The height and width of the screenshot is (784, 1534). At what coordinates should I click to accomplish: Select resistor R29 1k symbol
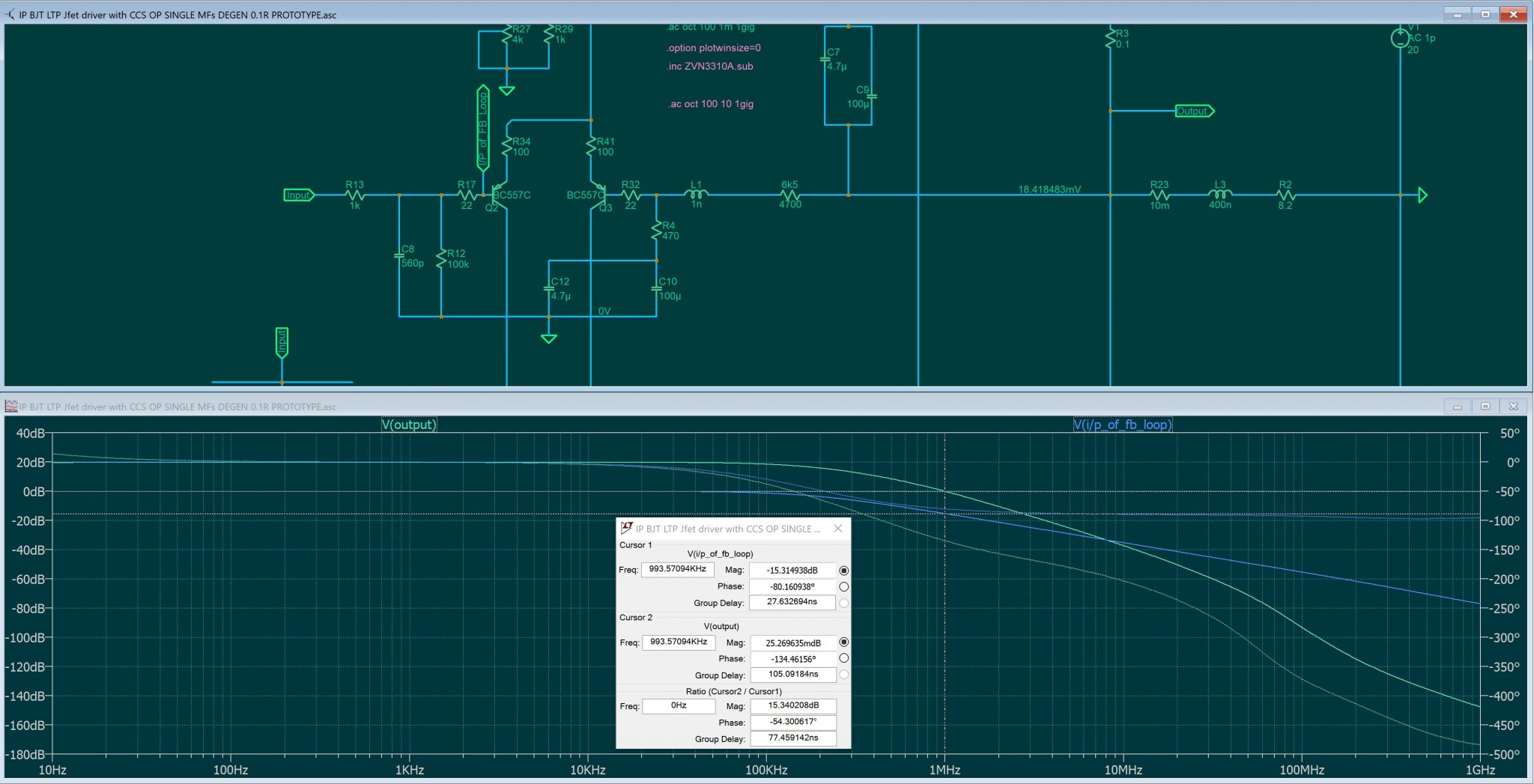[x=549, y=34]
